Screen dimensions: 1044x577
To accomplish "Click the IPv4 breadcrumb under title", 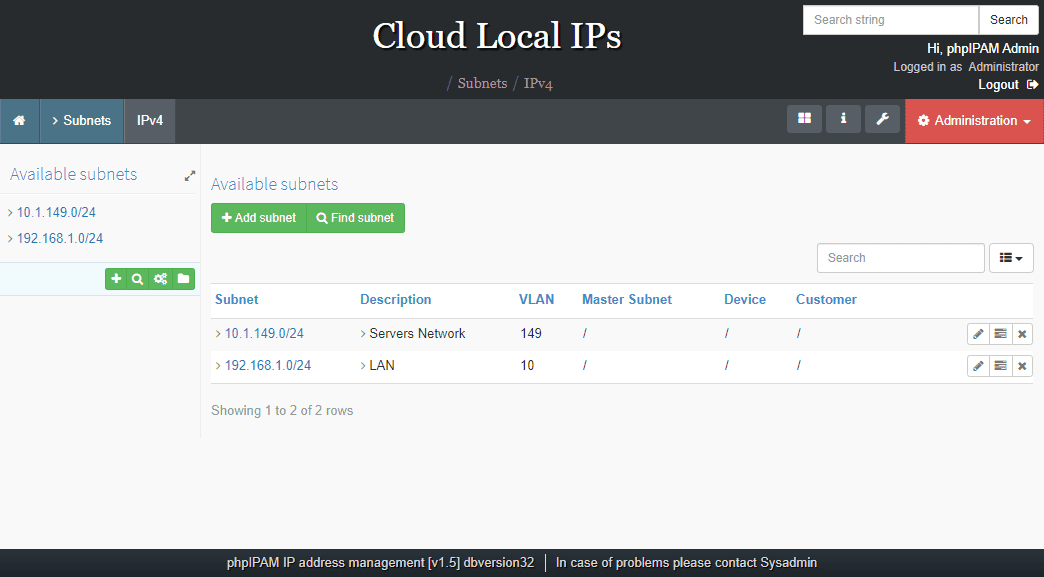I will [538, 83].
